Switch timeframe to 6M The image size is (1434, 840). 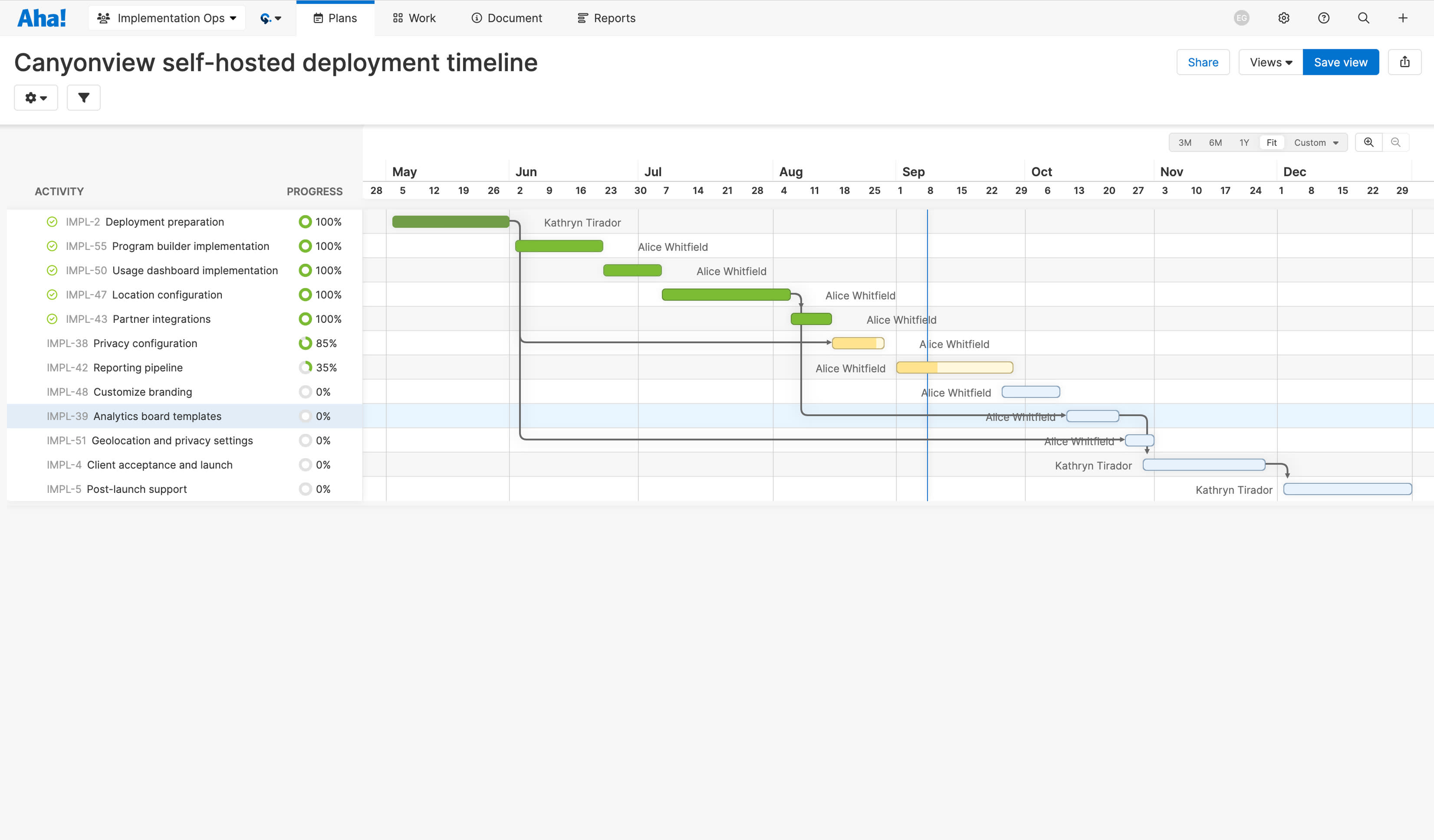[1215, 143]
